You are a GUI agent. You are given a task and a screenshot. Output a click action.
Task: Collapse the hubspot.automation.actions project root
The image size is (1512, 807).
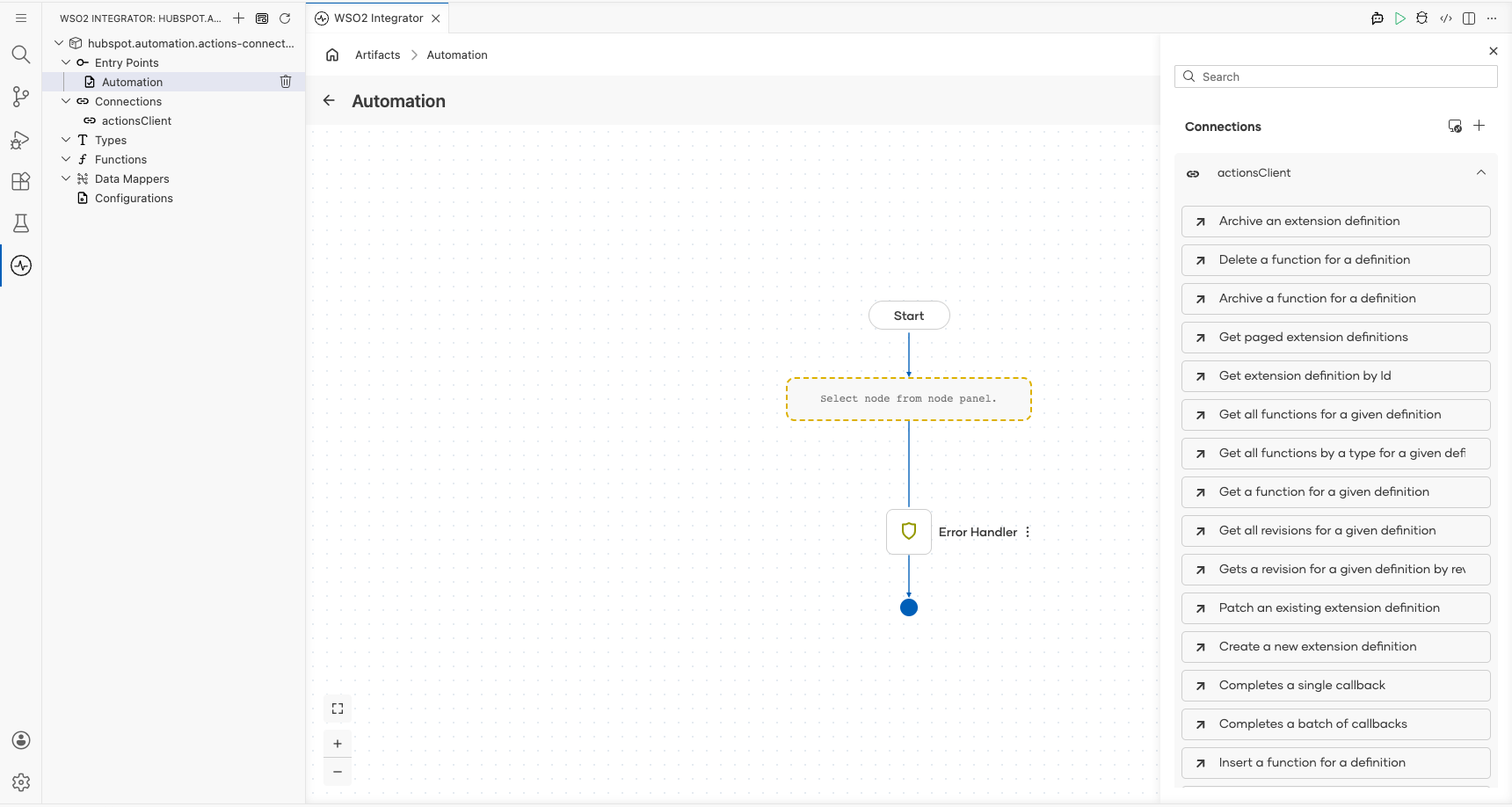click(x=59, y=43)
